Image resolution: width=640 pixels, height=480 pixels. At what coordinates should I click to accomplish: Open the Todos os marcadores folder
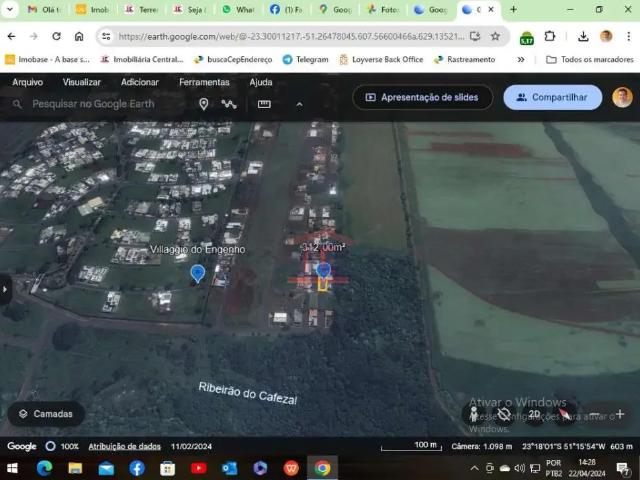click(590, 60)
